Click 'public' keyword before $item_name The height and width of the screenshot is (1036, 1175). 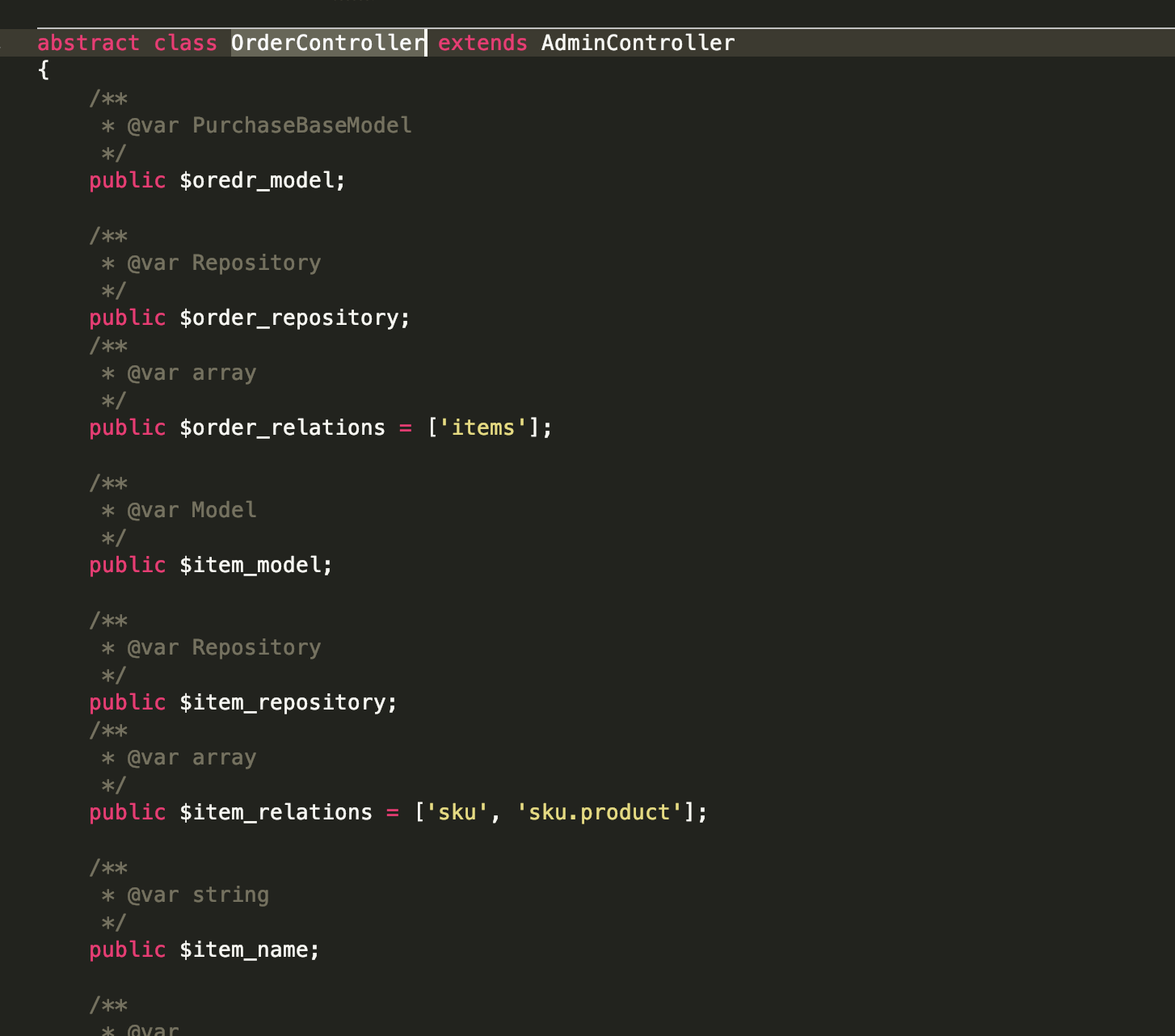[x=127, y=950]
